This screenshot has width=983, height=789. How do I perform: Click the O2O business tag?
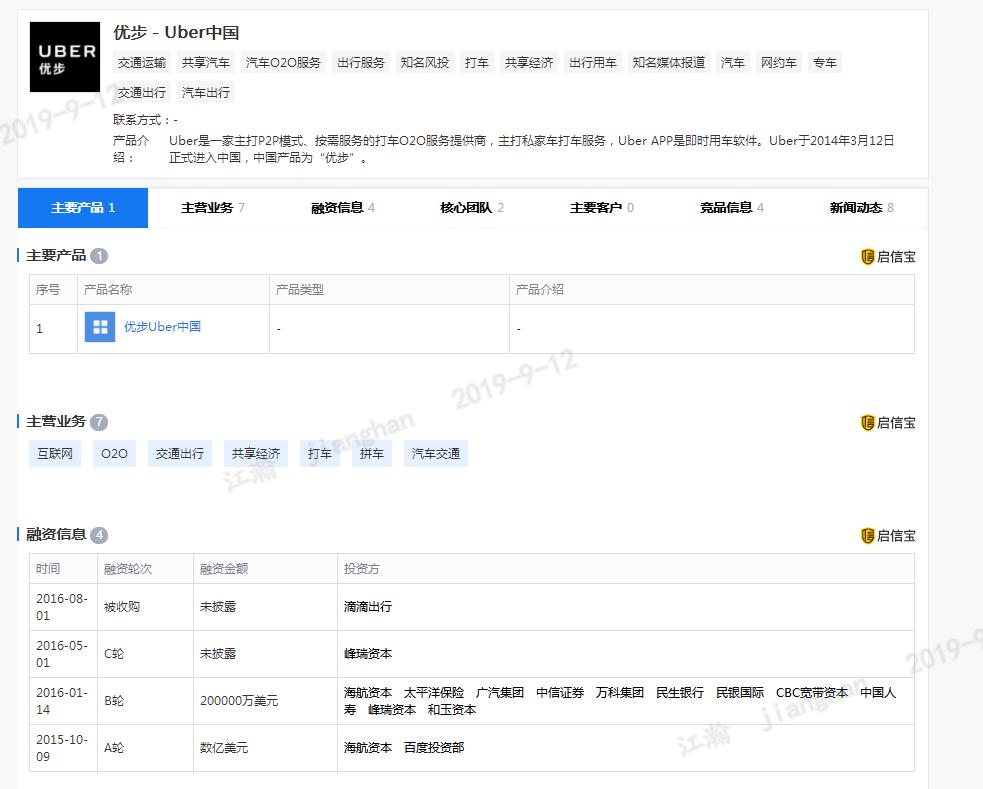pos(114,453)
